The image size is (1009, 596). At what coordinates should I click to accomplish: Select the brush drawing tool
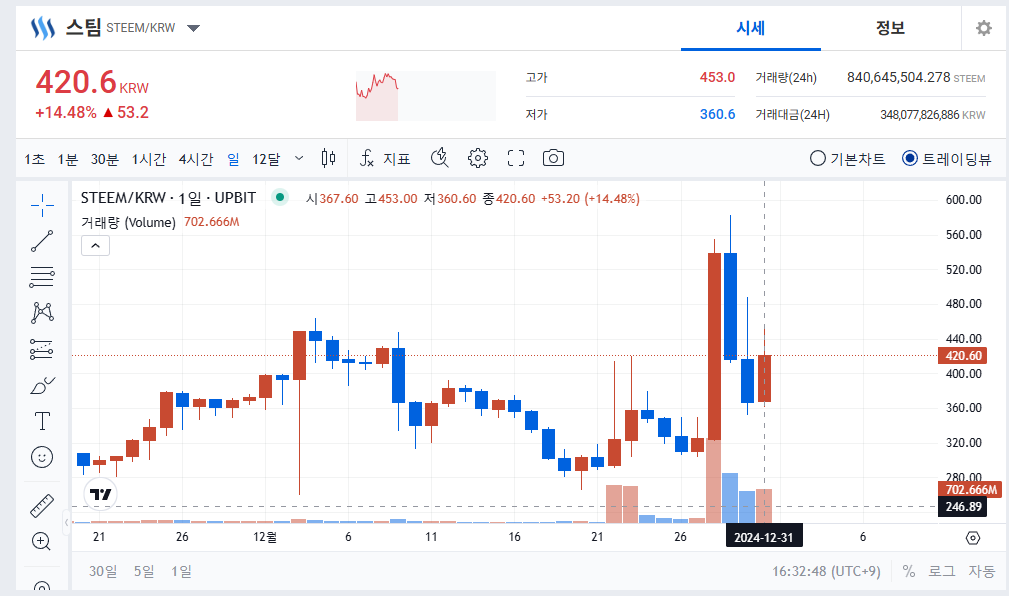tap(42, 386)
